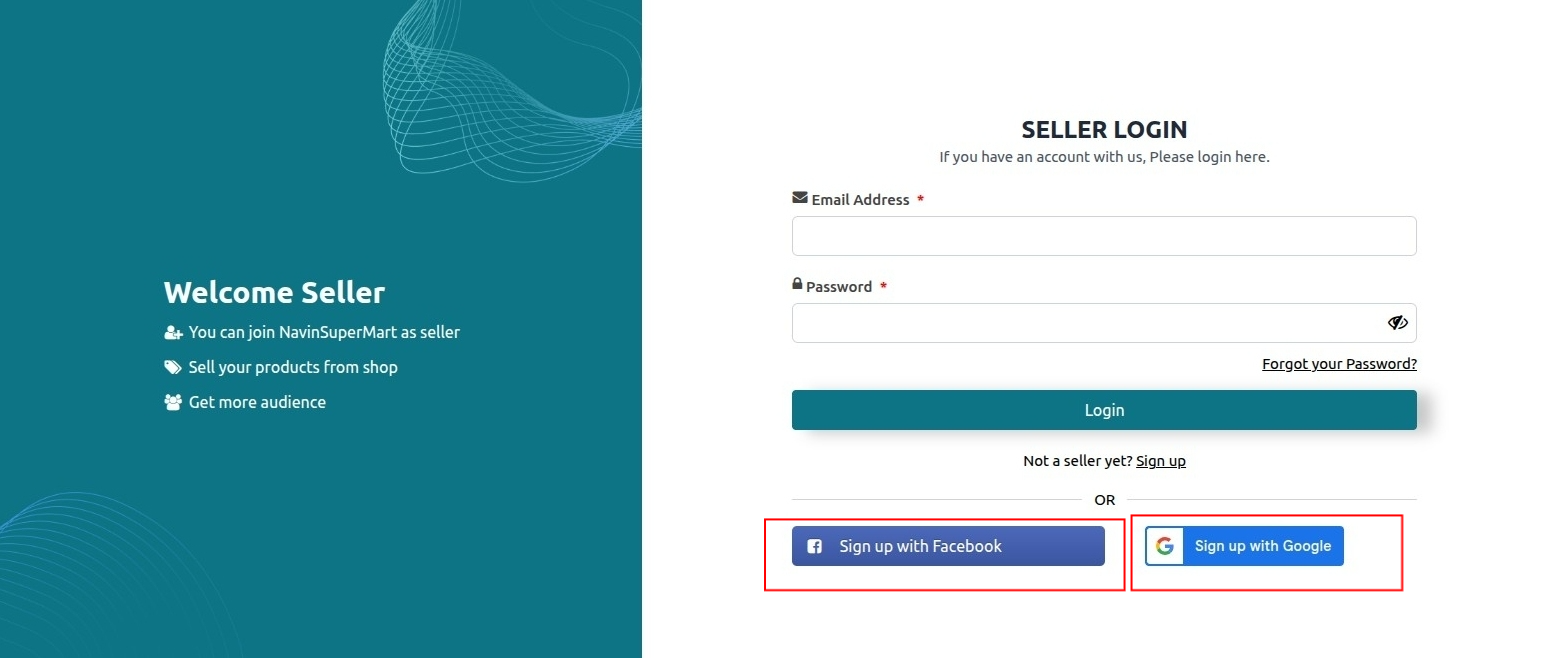Open the Forgot your Password link
The image size is (1558, 658).
coord(1339,364)
